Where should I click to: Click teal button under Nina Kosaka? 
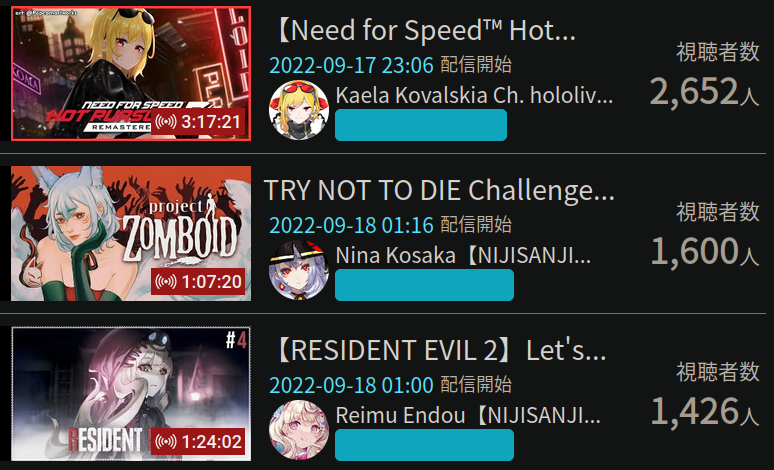click(425, 285)
